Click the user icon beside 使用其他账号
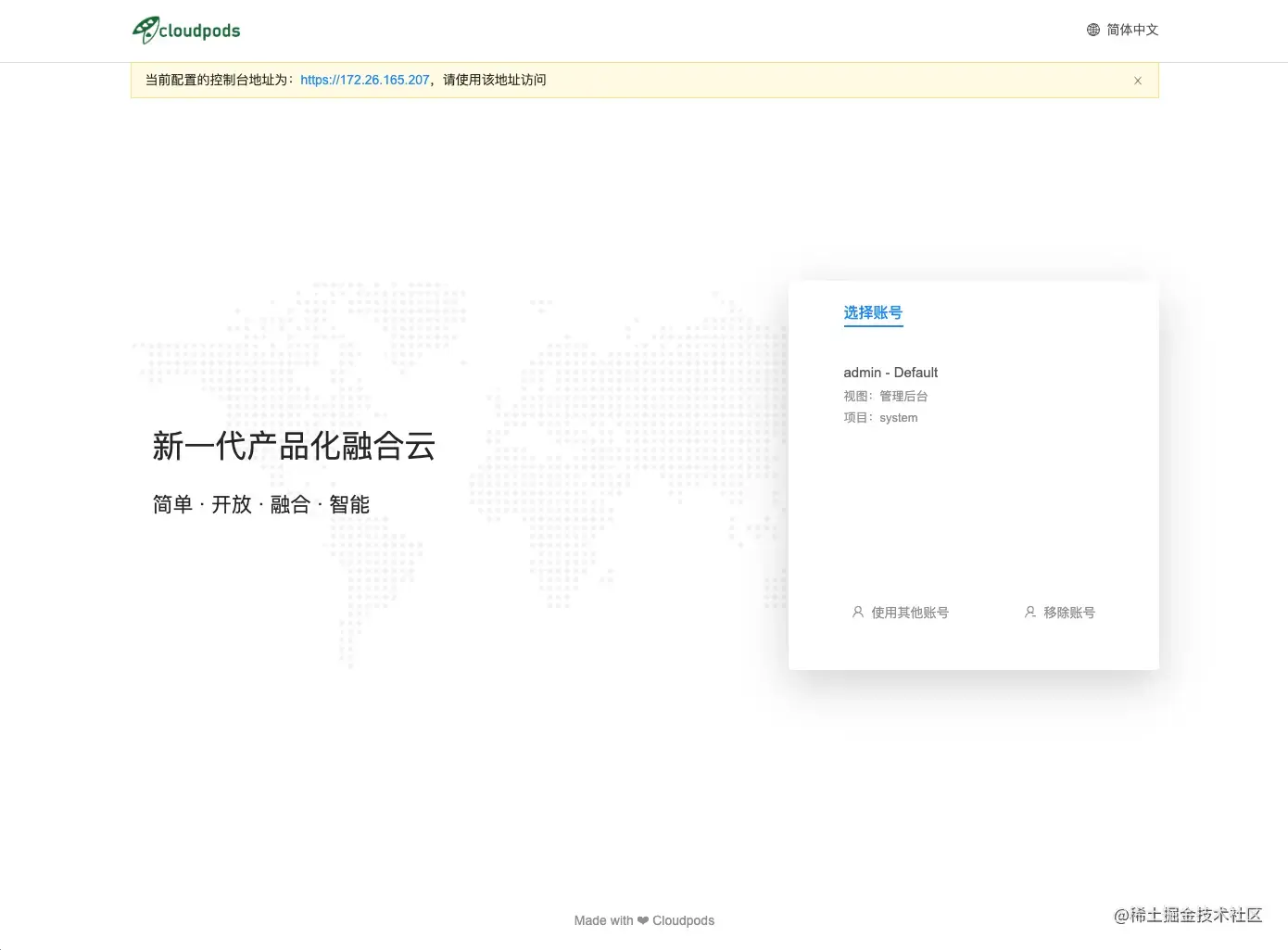 858,612
